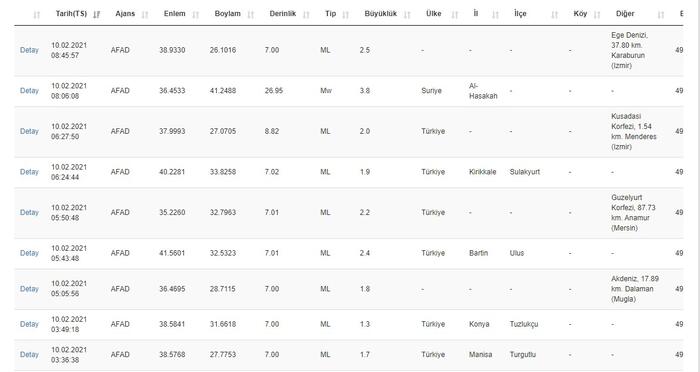700x372 pixels.
Task: Sort table by Köy arrows
Action: click(x=597, y=15)
